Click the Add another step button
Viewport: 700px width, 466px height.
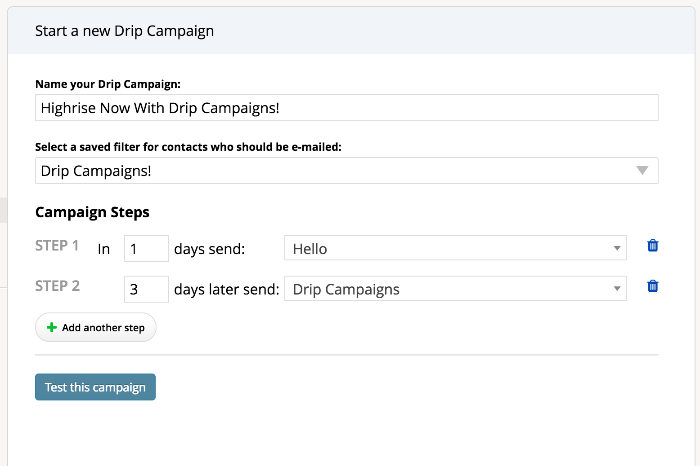pos(96,327)
